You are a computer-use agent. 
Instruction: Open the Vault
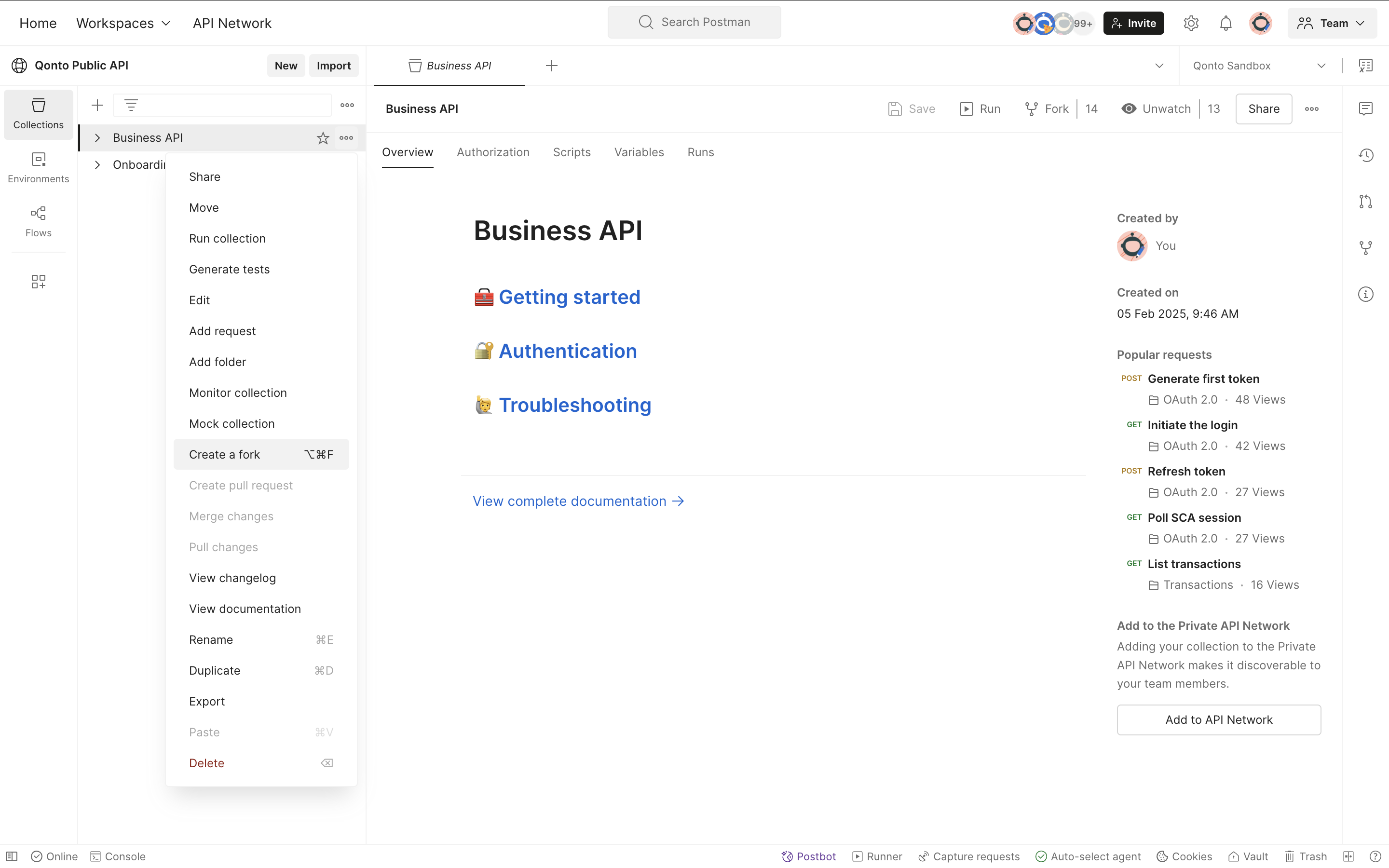coord(1248,856)
